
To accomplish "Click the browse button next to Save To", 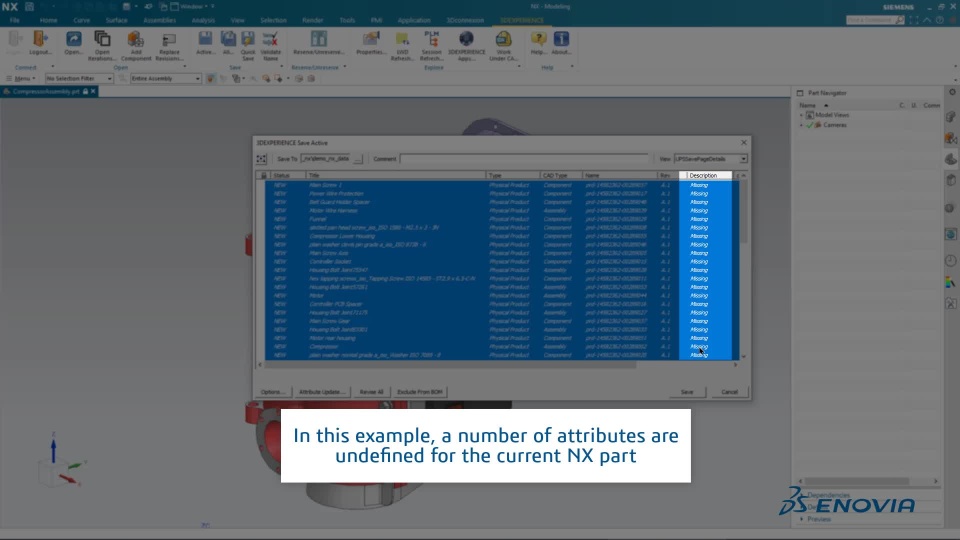I will tap(358, 159).
